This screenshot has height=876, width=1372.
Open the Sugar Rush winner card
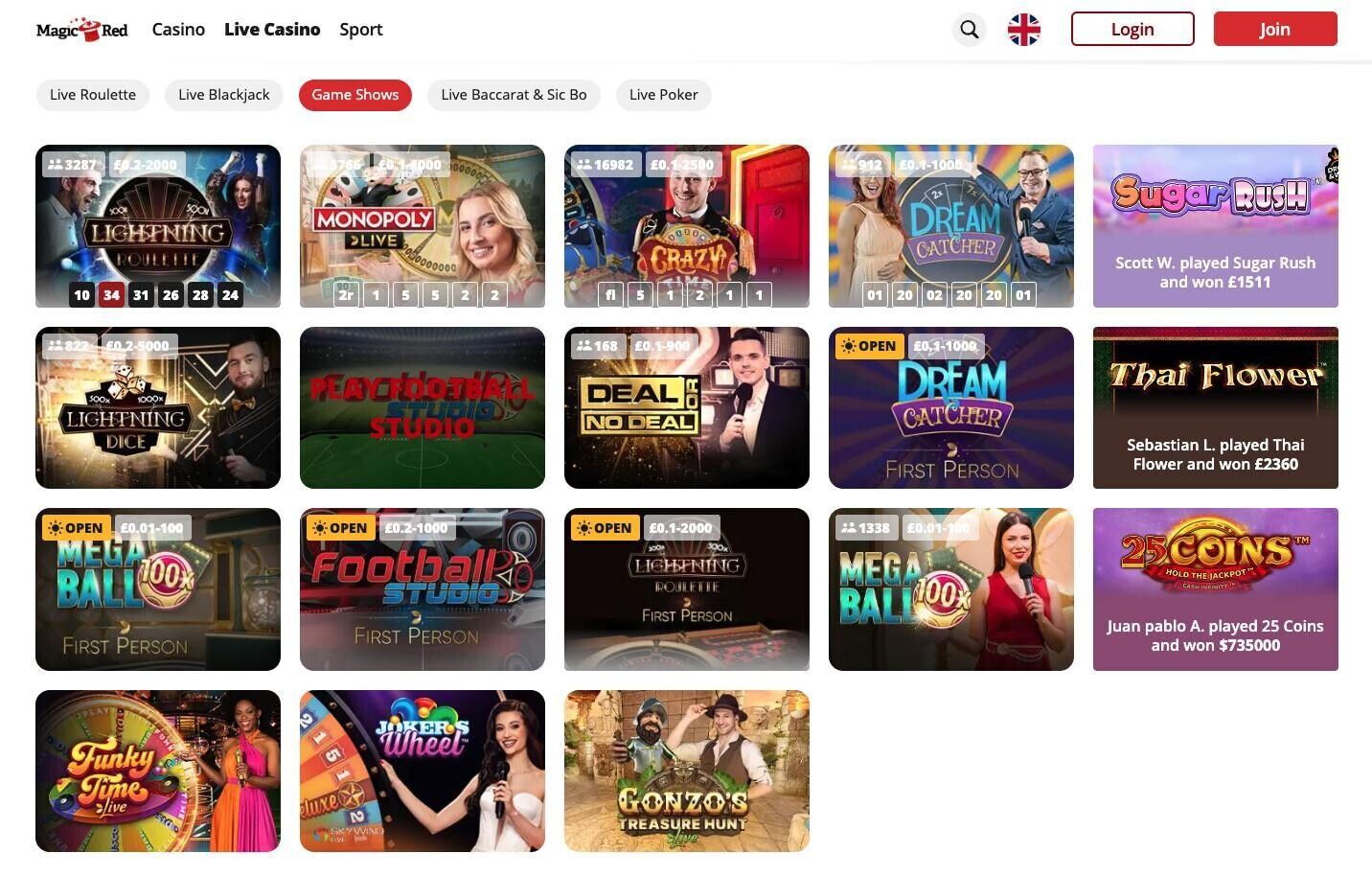pos(1215,226)
